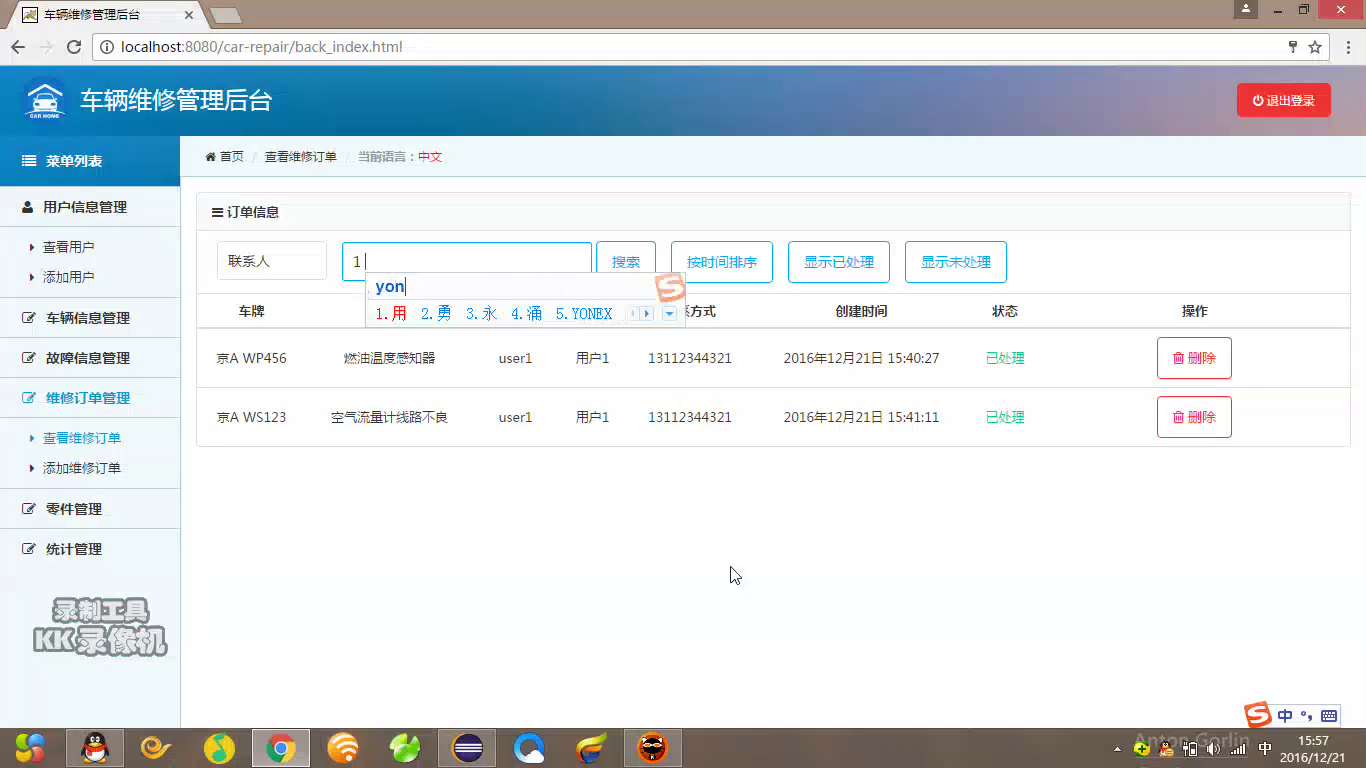Click the address bar URL
The width and height of the screenshot is (1366, 768).
[261, 47]
